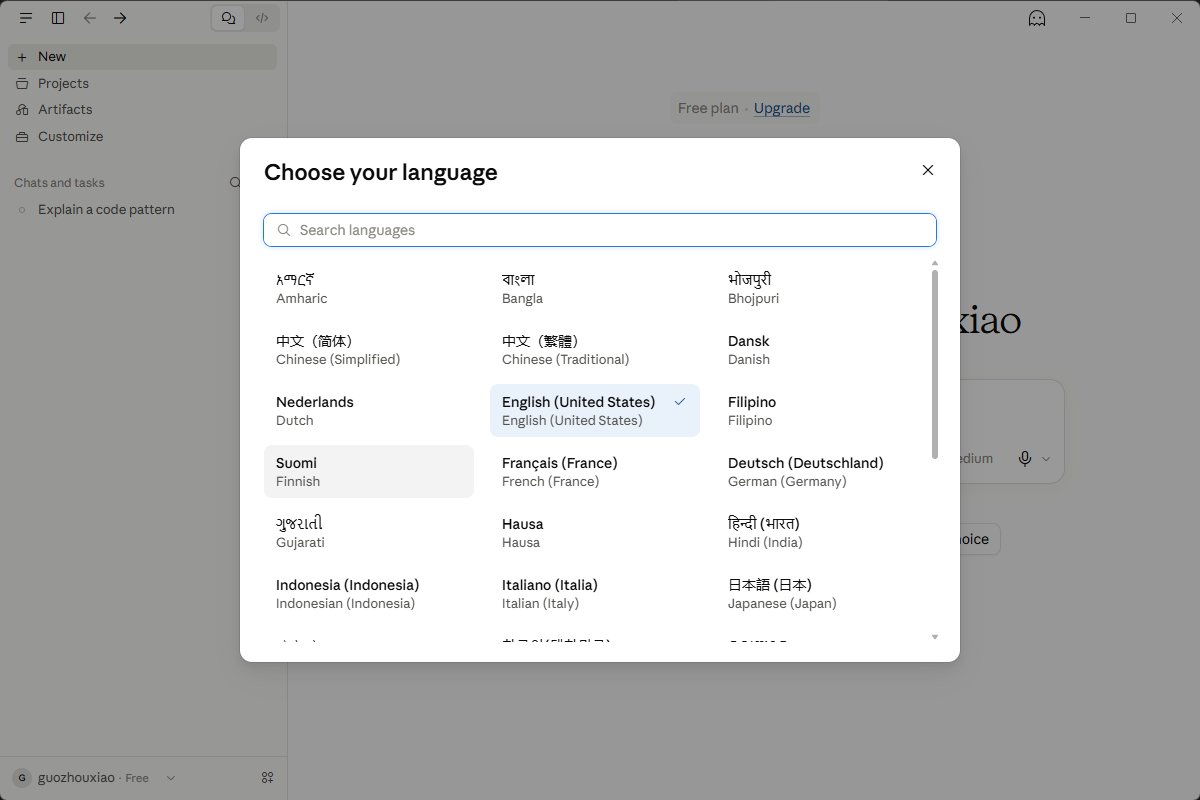This screenshot has height=800, width=1200.
Task: Click the search icon beside Chats and tasks
Action: (x=235, y=183)
